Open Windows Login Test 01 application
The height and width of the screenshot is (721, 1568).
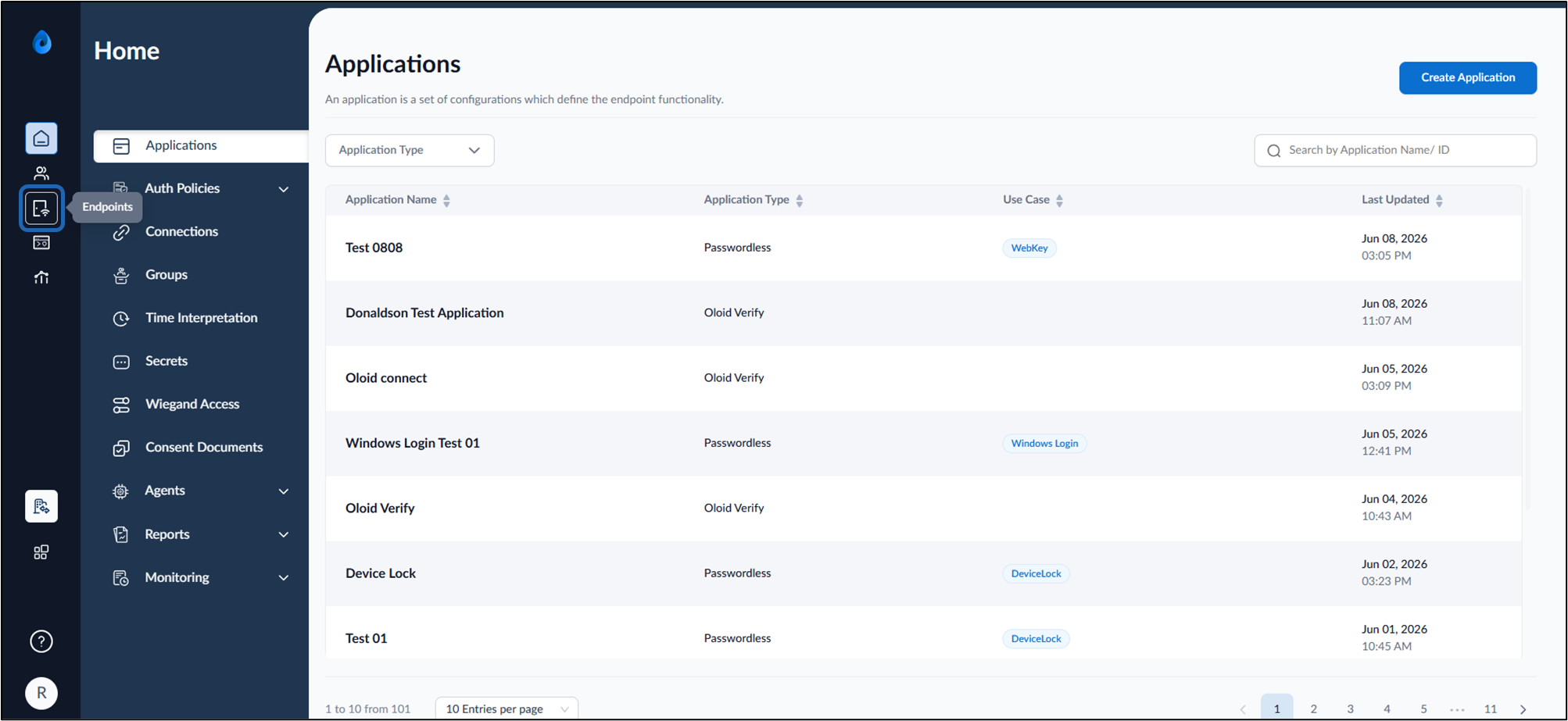[x=413, y=443]
